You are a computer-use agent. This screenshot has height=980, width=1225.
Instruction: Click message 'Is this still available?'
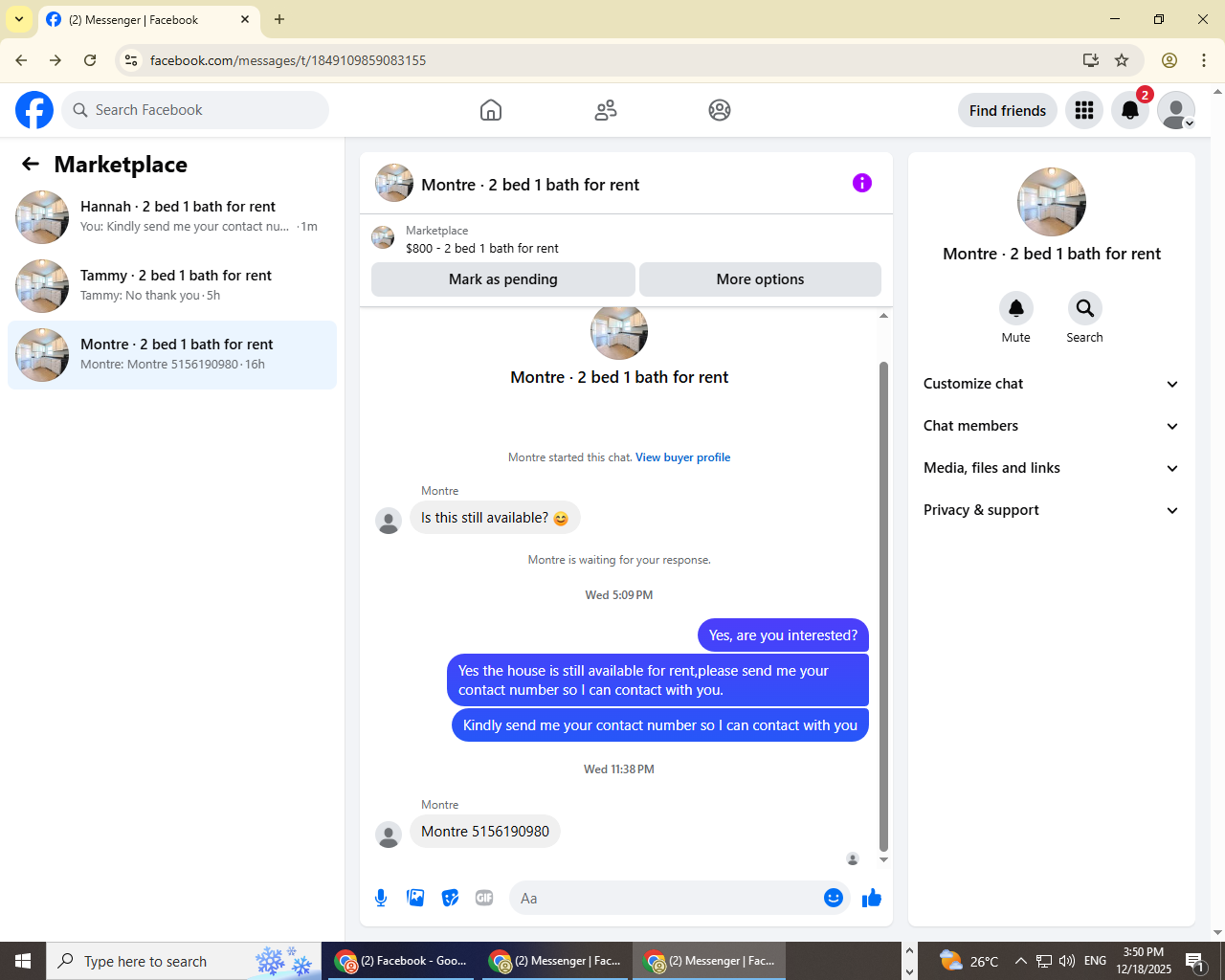point(495,518)
